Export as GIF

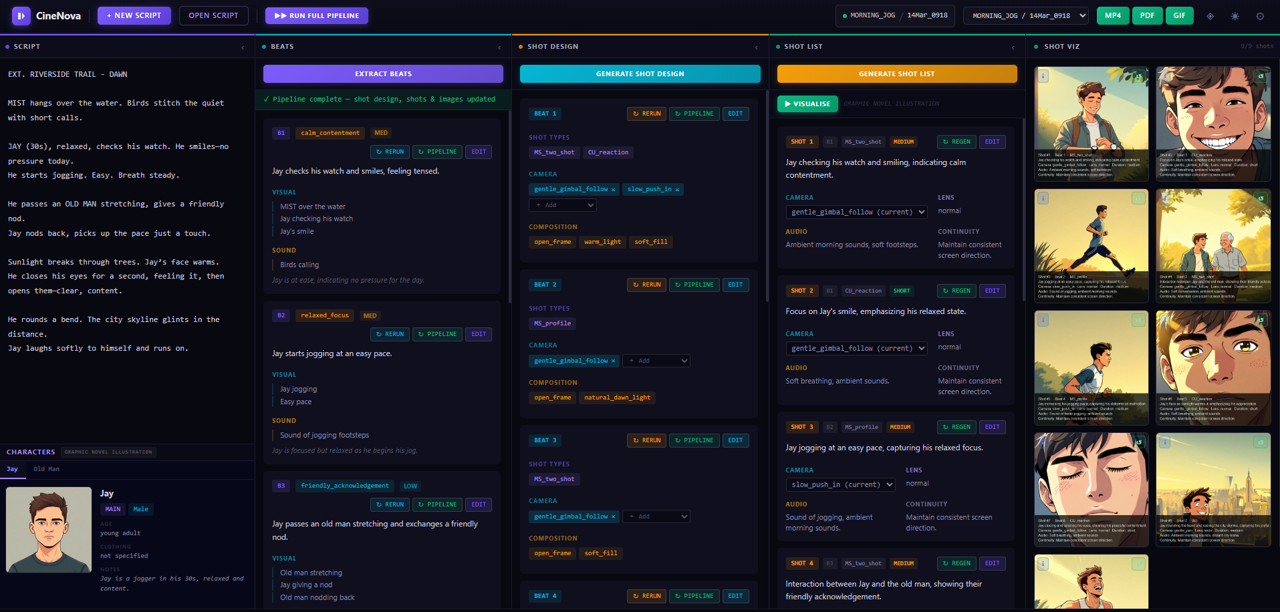tap(1180, 16)
